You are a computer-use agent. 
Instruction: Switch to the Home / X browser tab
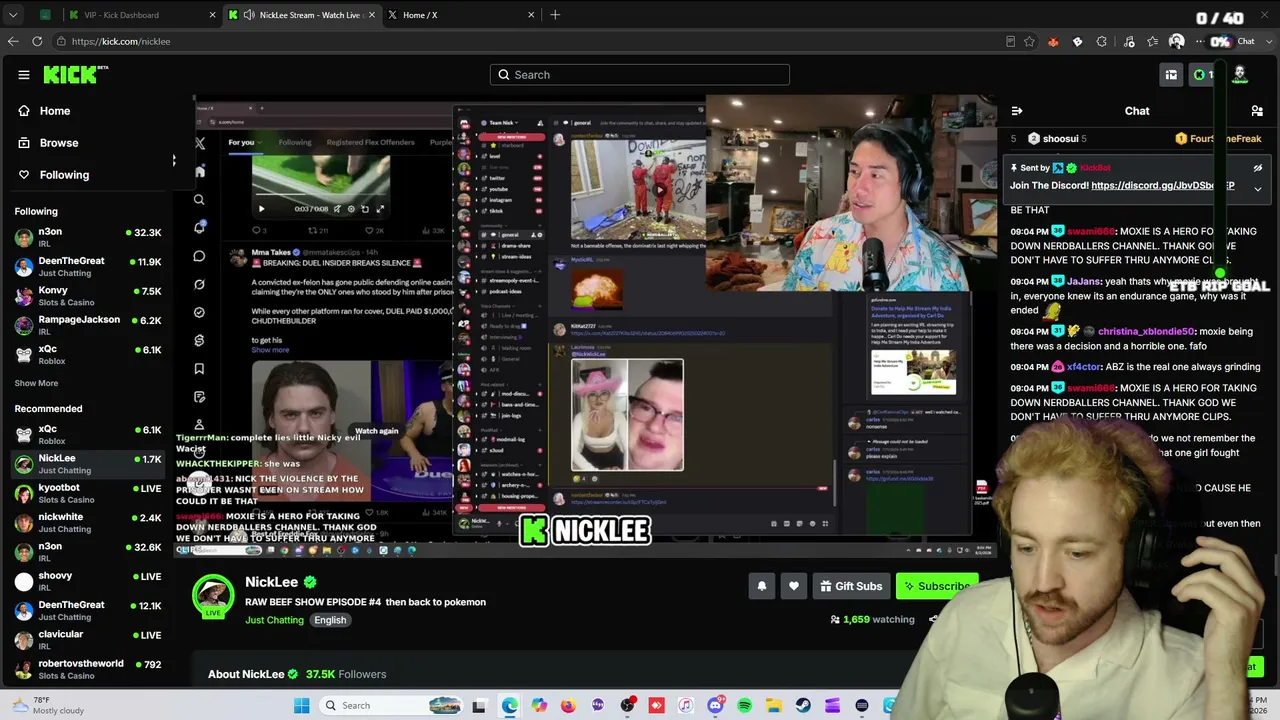click(x=459, y=15)
